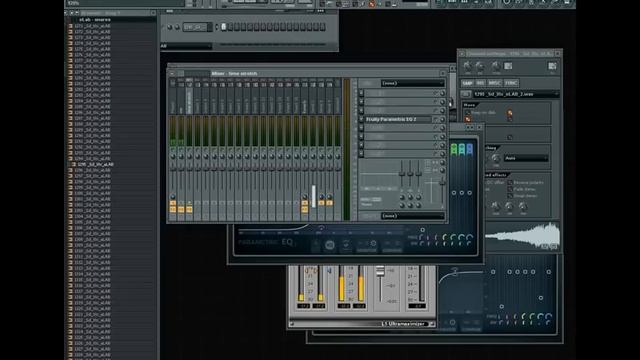This screenshot has width=640, height=360.
Task: Open the SMP tab in Channel settings
Action: [x=467, y=83]
